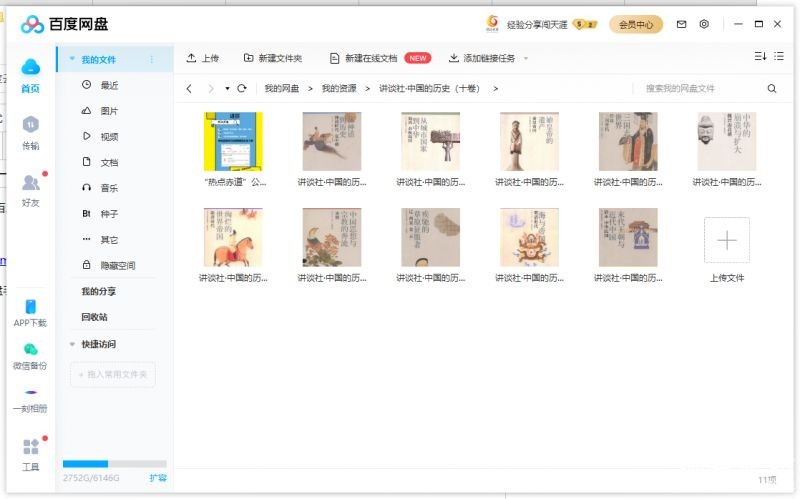Open the 传输 transfer icon in sidebar

(31, 124)
